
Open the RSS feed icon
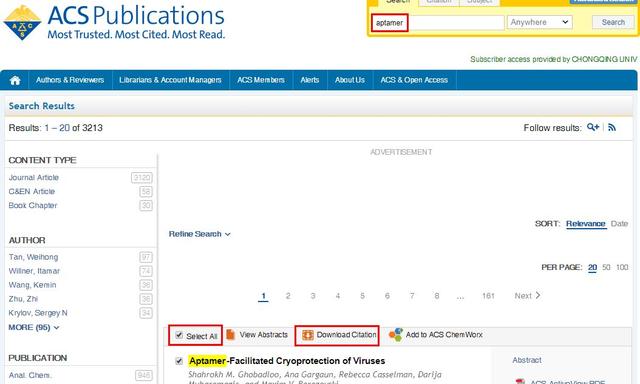click(x=611, y=127)
